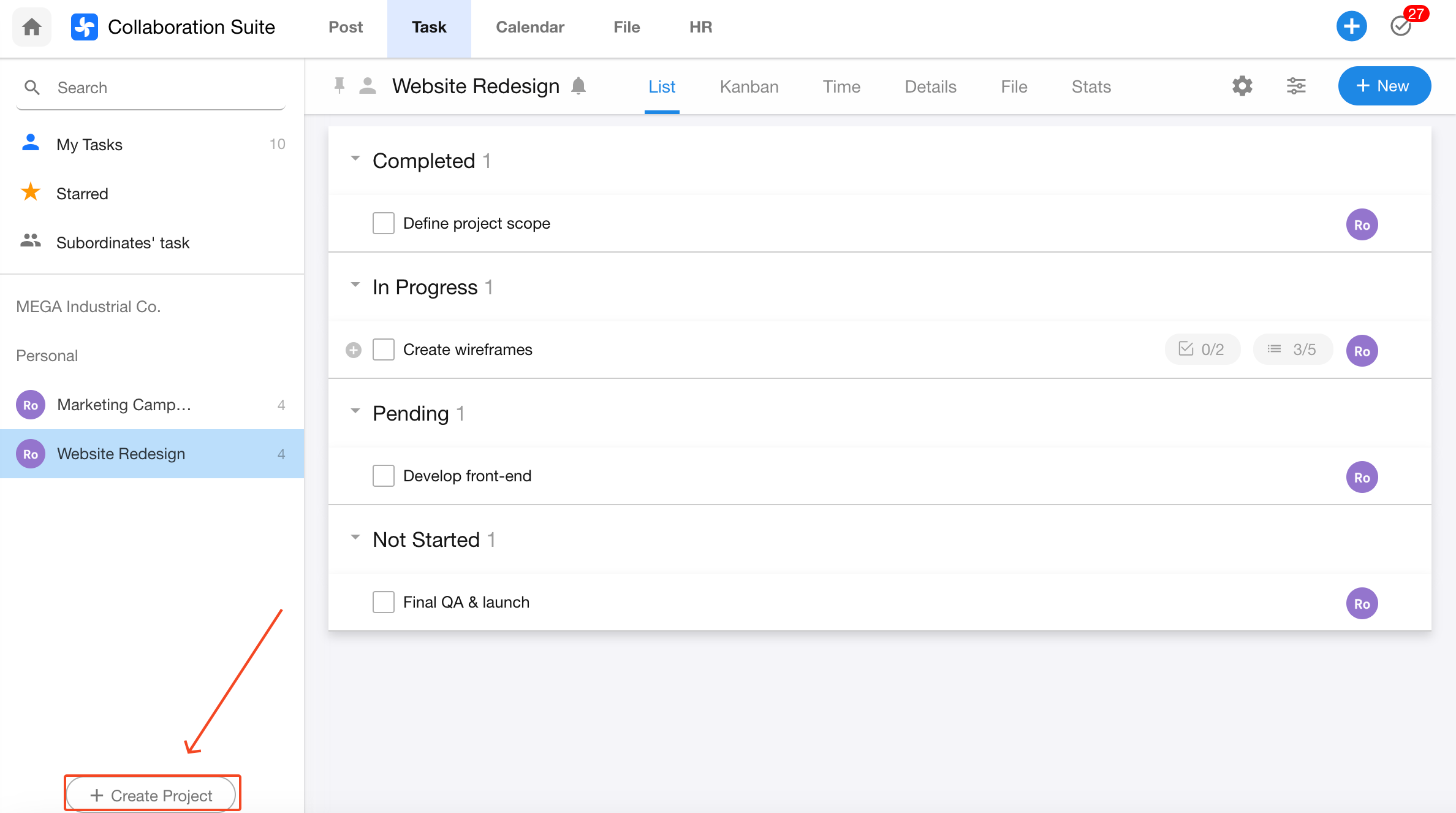Collapse the In Progress section
The width and height of the screenshot is (1456, 813).
(355, 285)
